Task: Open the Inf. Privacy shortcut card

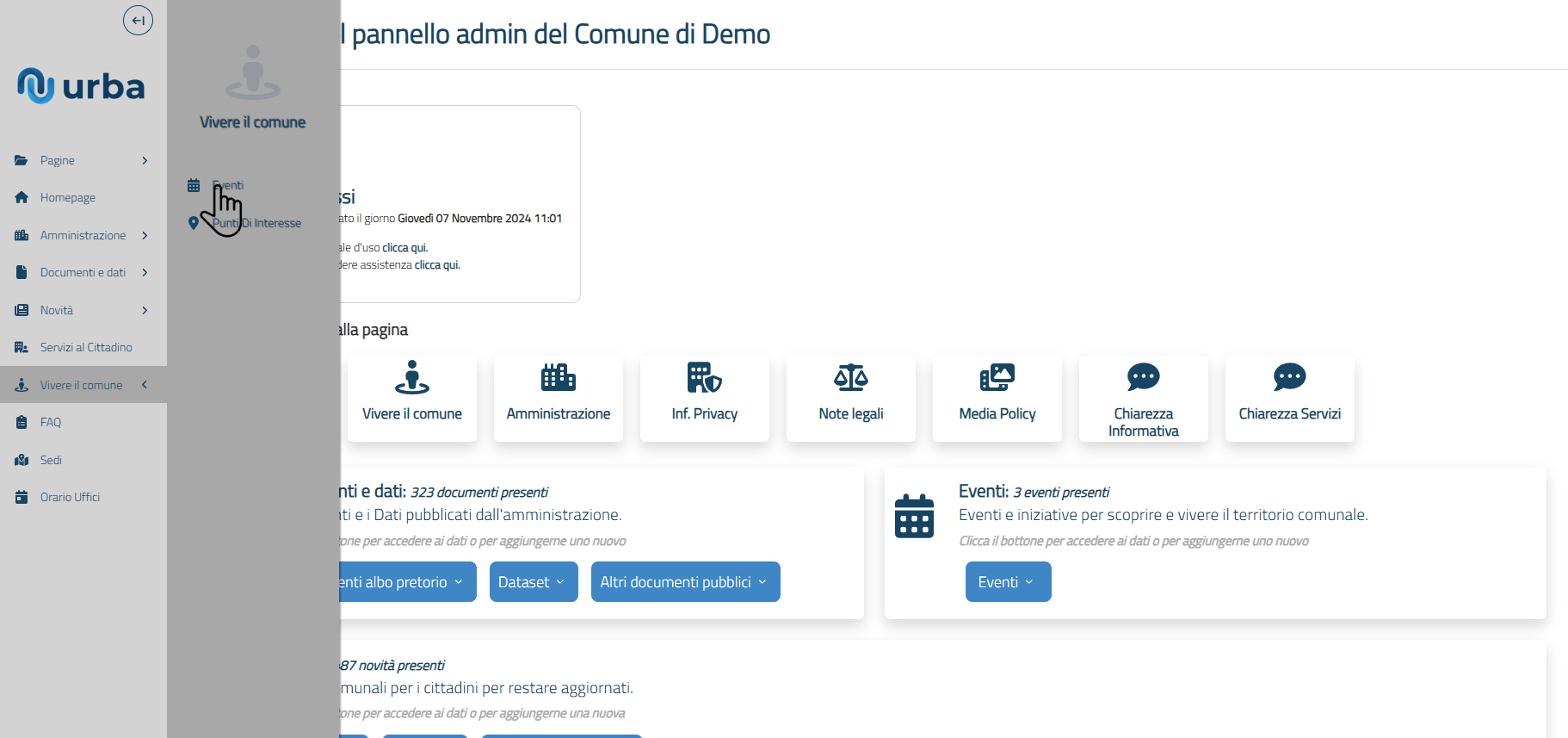Action: 704,399
